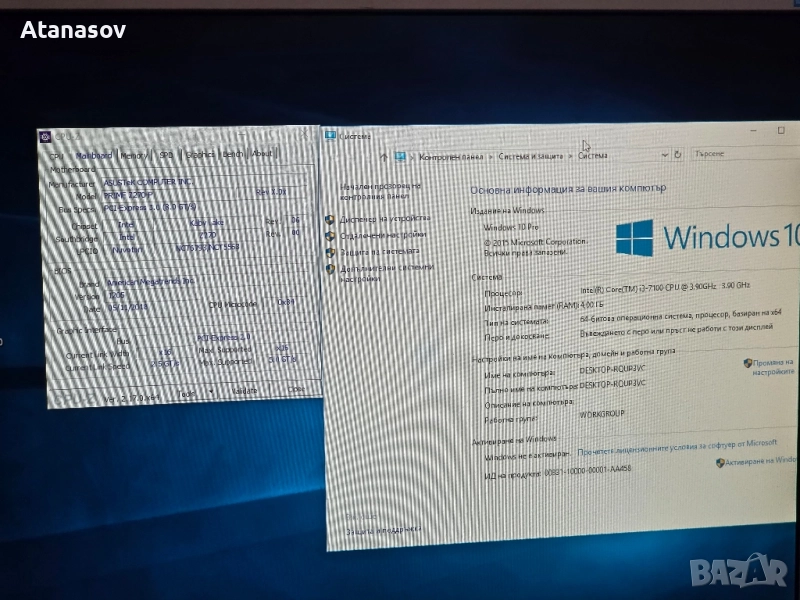Switch to the Bench tab
Image resolution: width=800 pixels, height=600 pixels.
232,154
